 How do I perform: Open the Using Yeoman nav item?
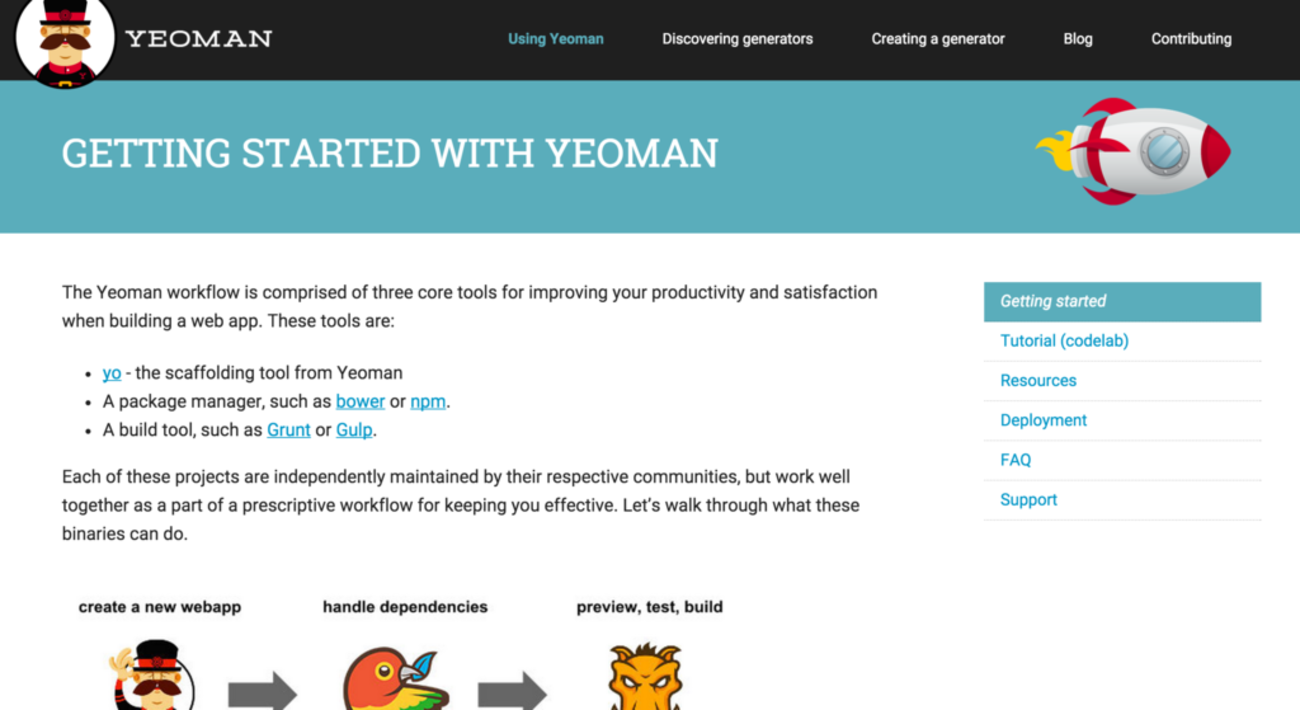(556, 39)
